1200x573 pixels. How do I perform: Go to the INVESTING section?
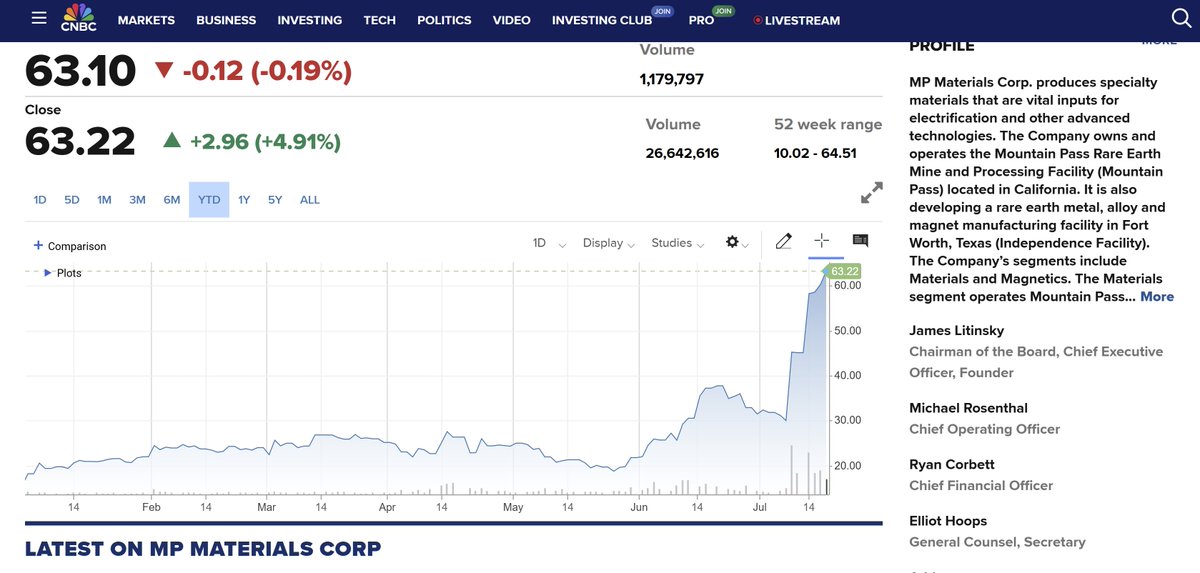coord(310,20)
